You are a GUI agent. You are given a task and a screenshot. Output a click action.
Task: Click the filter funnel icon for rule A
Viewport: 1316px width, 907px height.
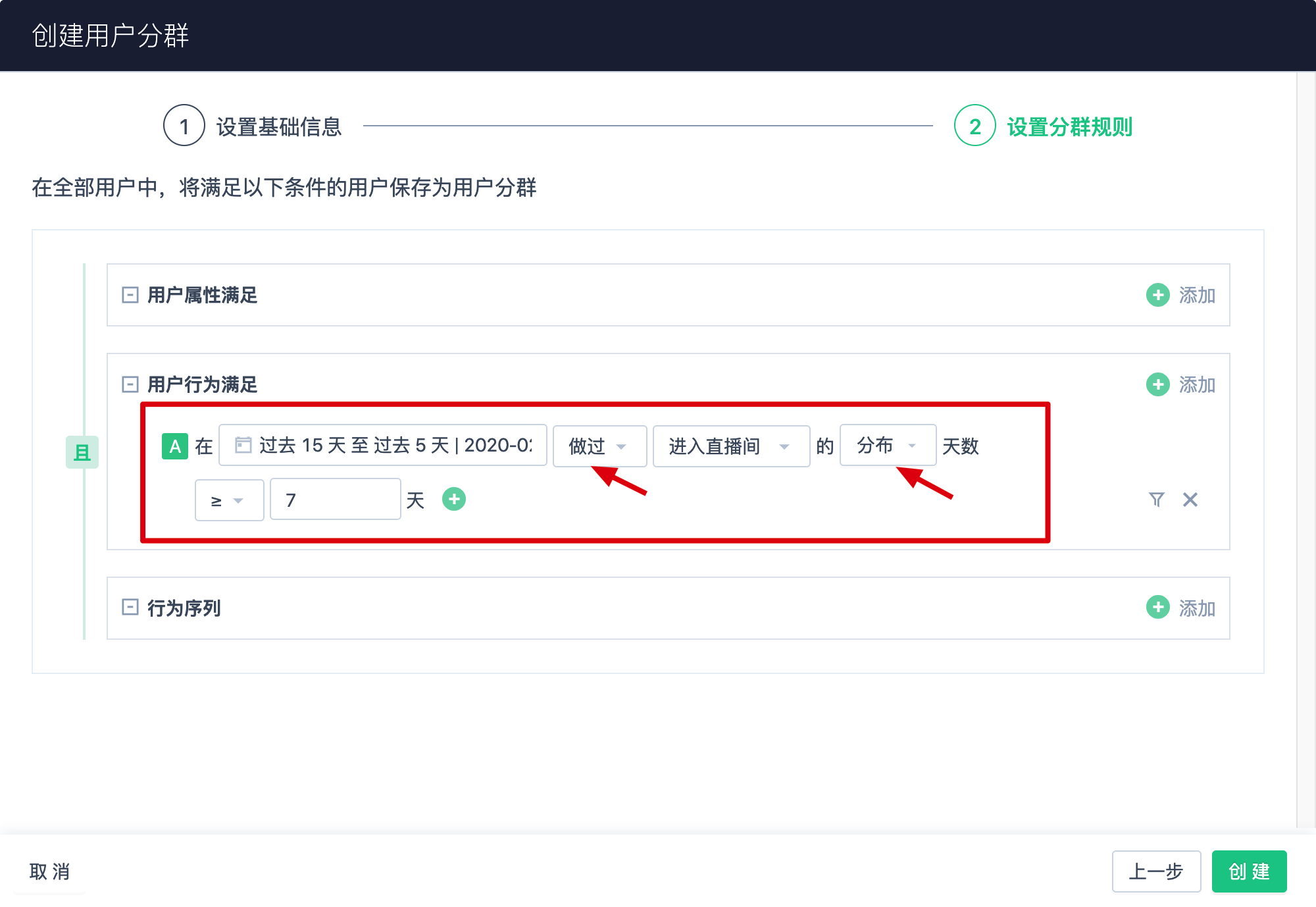[x=1156, y=500]
